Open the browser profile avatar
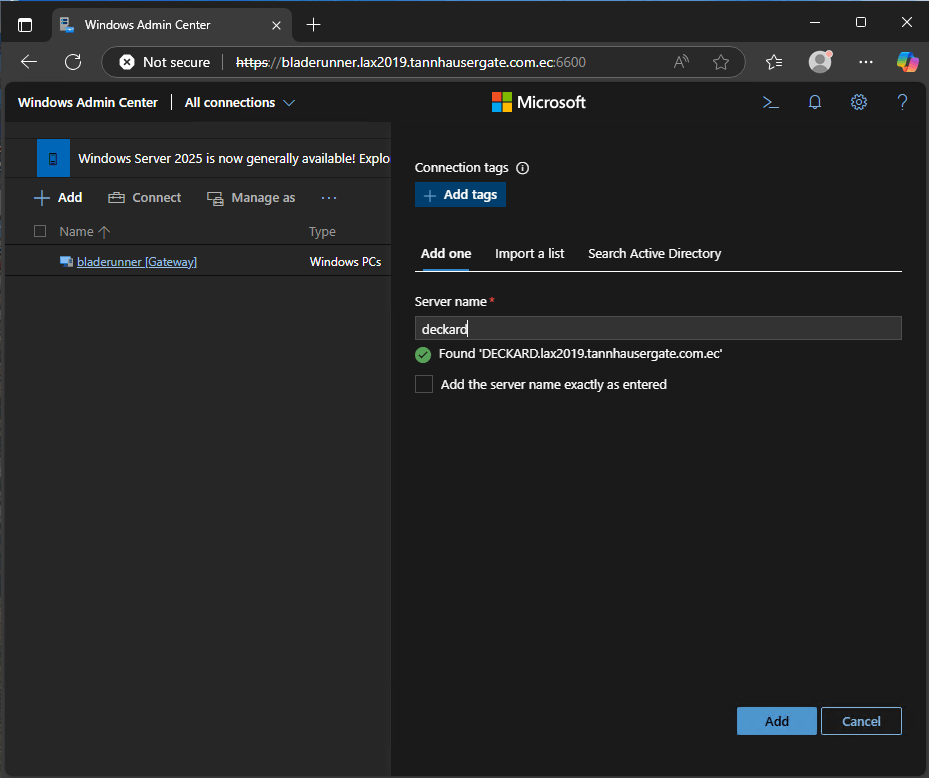 tap(820, 62)
